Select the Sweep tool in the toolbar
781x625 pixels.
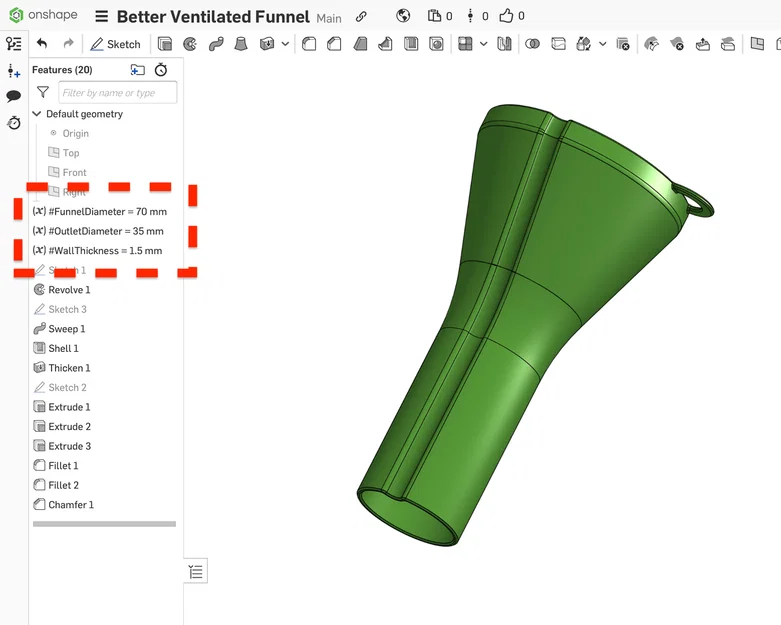tap(216, 44)
